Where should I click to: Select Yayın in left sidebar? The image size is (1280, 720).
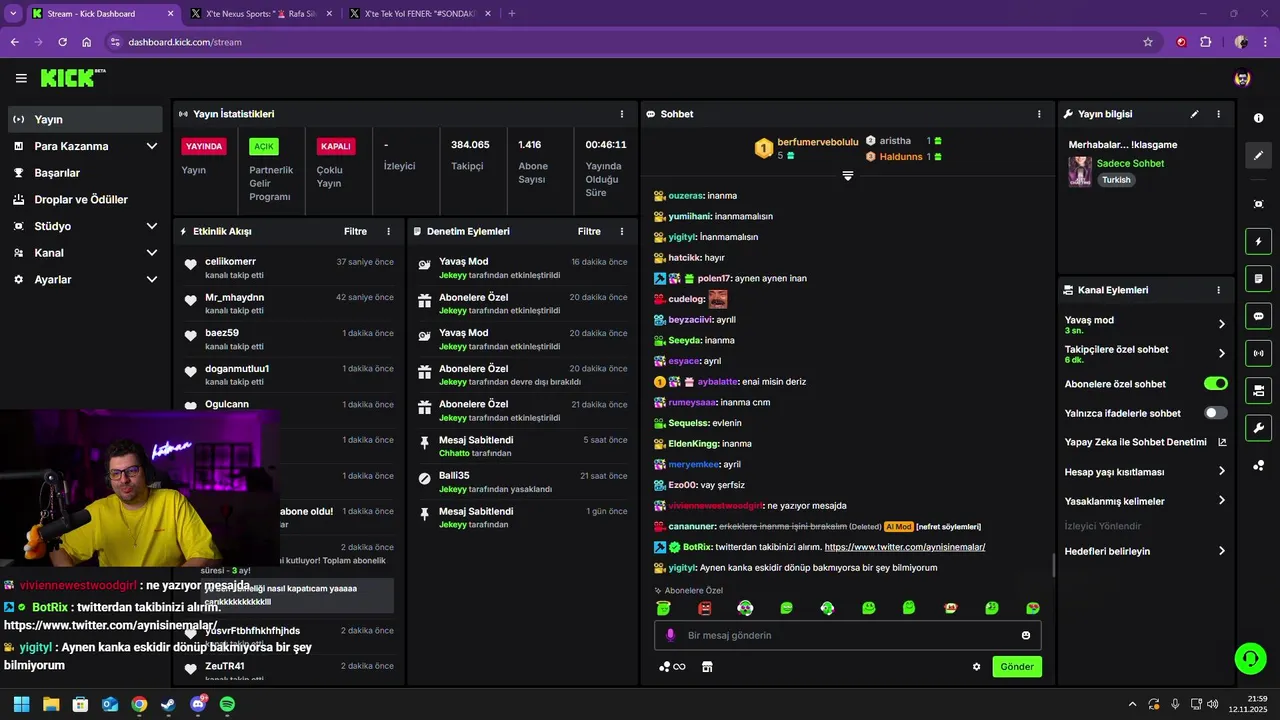coord(85,119)
